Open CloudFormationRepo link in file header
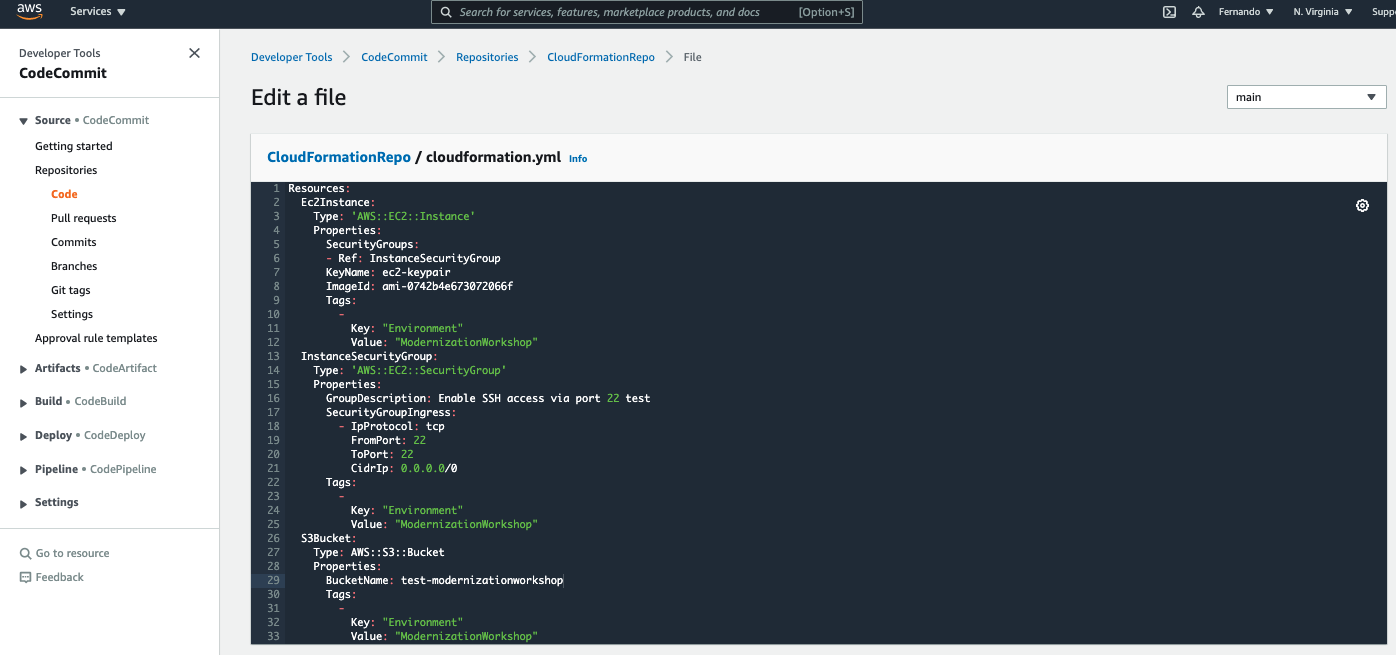The image size is (1396, 655). [339, 157]
